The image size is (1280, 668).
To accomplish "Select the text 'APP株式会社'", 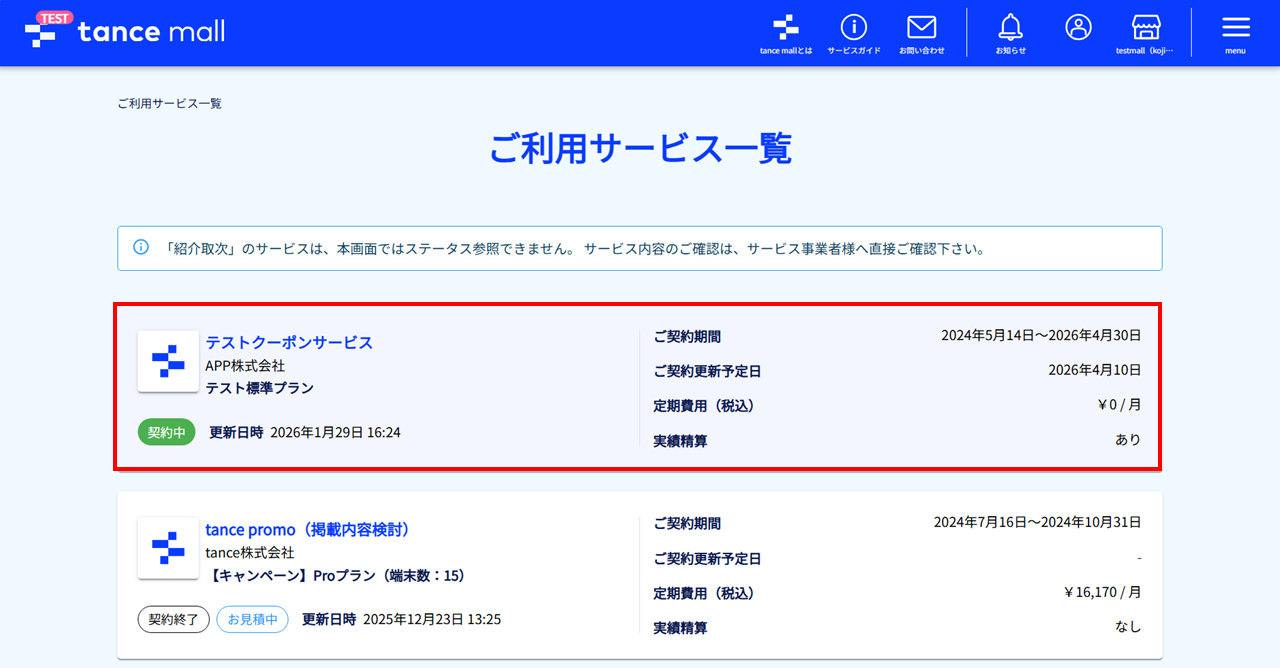I will coord(245,366).
